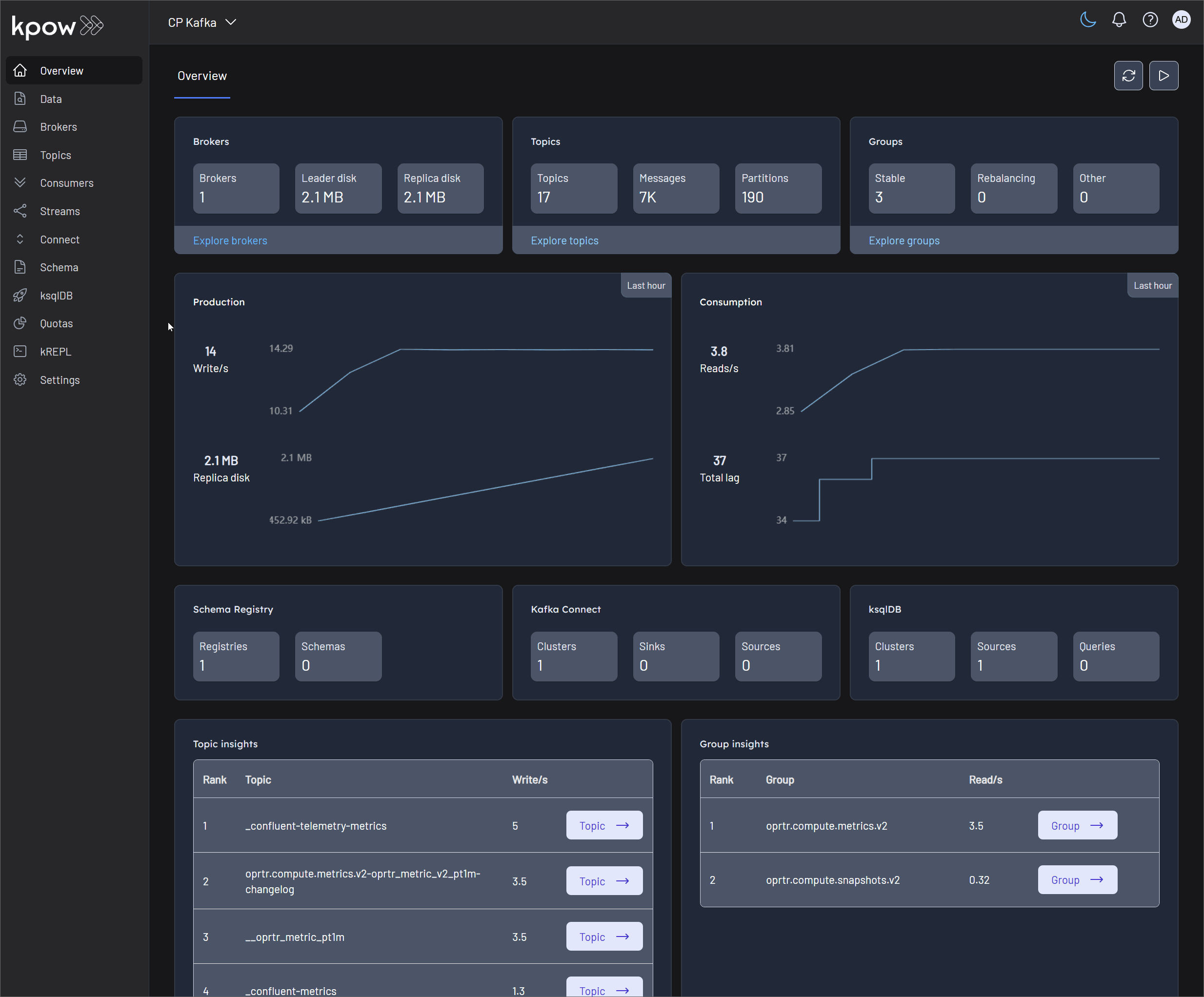This screenshot has height=997, width=1204.
Task: Click the Kafka Connect Sinks tile
Action: click(676, 657)
